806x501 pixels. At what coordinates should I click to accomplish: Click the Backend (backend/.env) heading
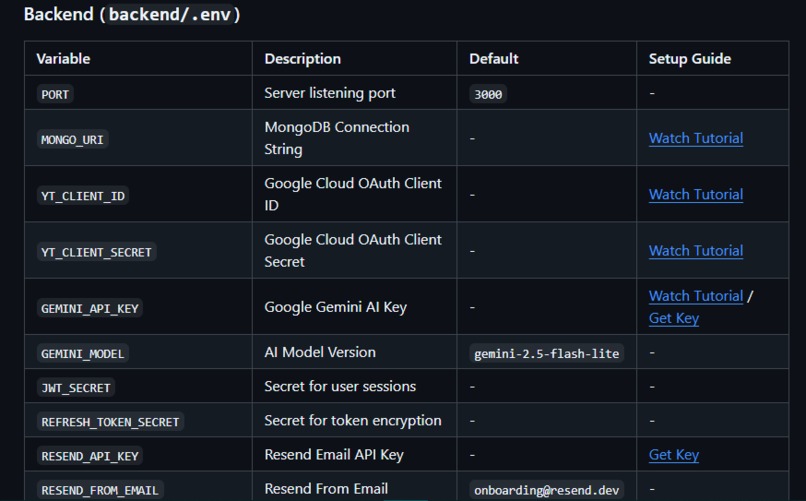coord(132,14)
